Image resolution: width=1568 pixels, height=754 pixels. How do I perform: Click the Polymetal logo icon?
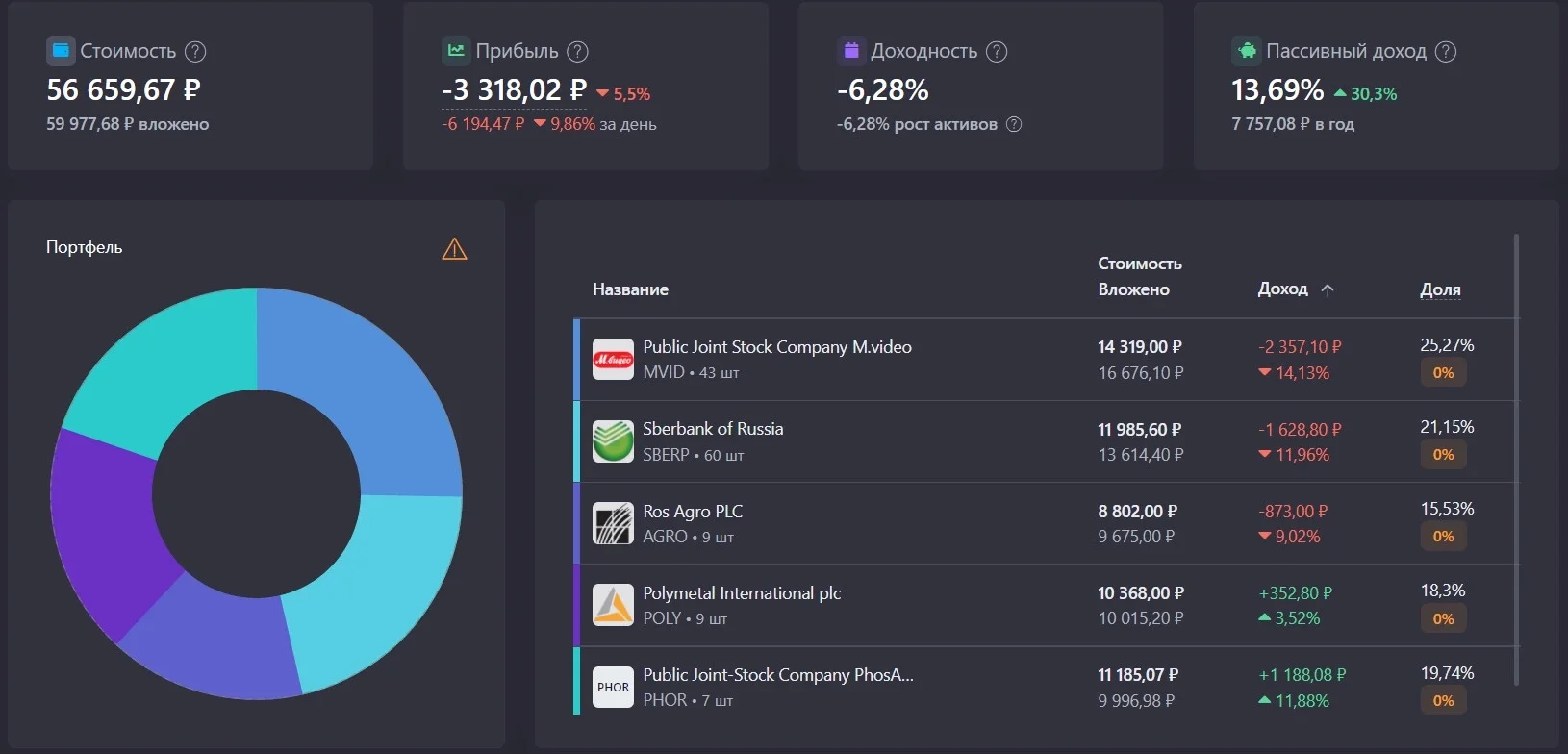tap(613, 605)
